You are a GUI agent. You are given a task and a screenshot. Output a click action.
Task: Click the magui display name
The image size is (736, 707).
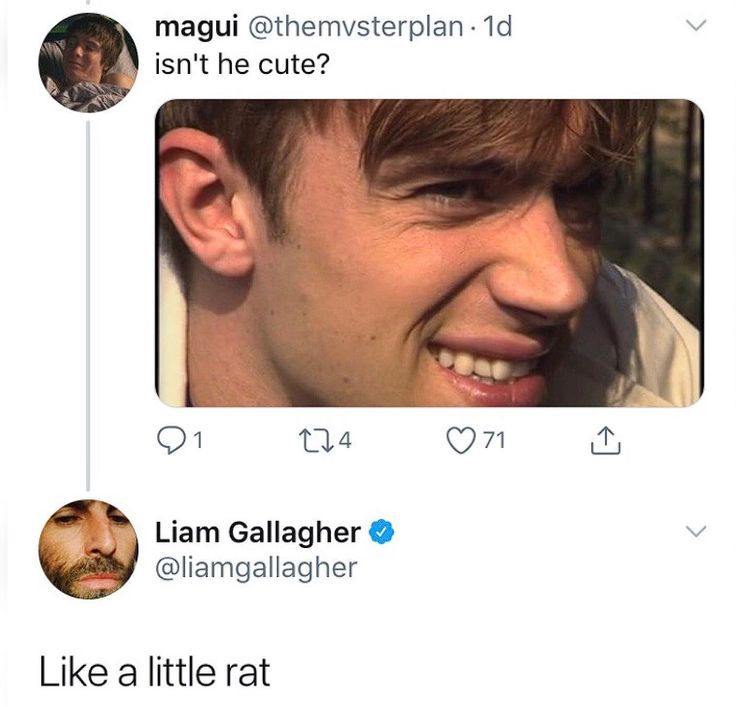[196, 27]
